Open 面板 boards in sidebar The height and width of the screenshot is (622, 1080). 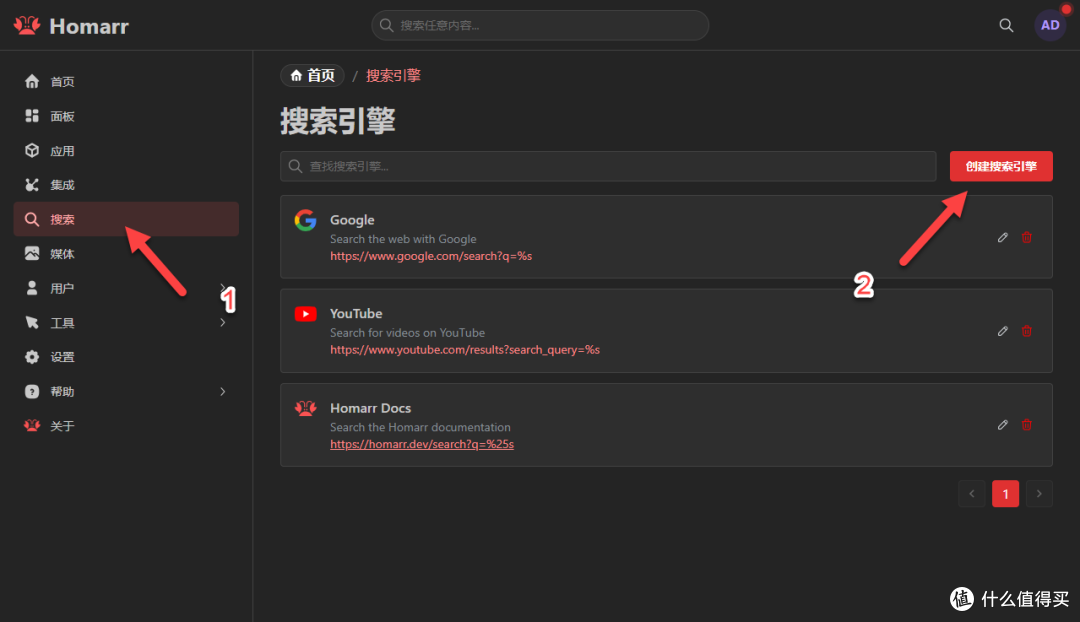126,116
